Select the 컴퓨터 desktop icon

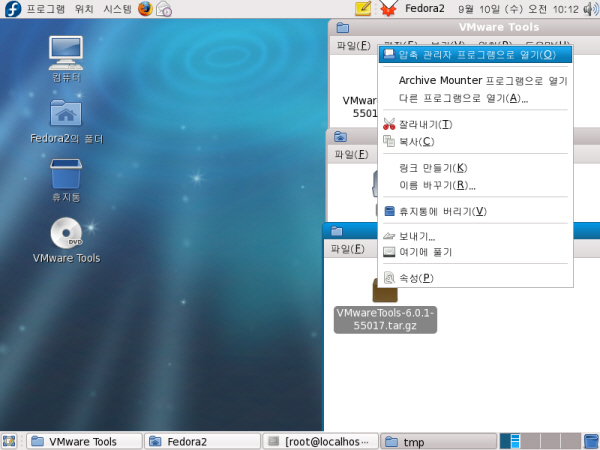tap(66, 59)
